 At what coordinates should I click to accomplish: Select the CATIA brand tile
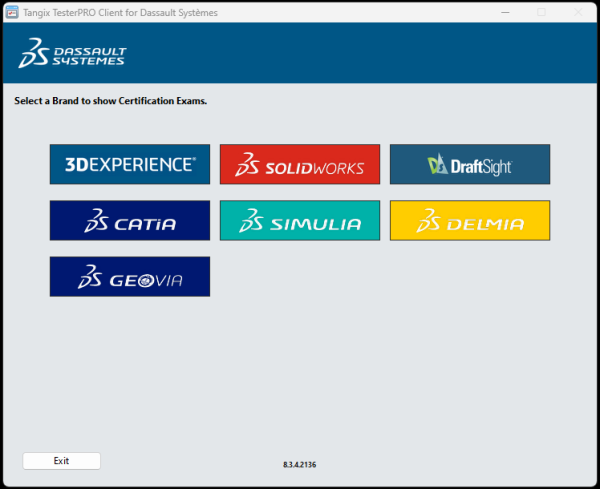(x=130, y=220)
